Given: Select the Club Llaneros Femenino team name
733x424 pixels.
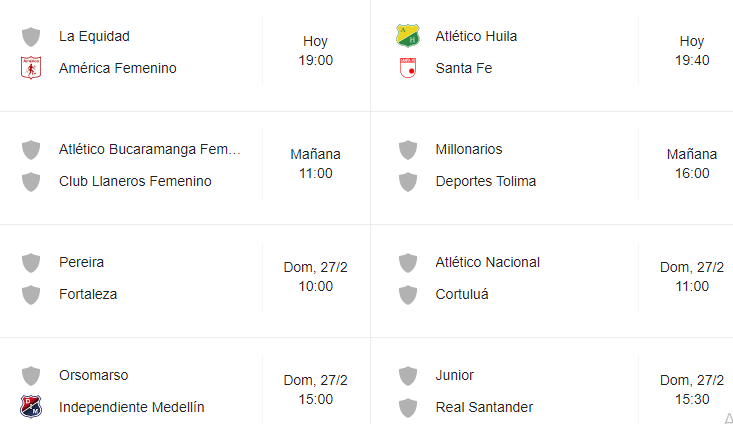Looking at the screenshot, I should pos(135,181).
